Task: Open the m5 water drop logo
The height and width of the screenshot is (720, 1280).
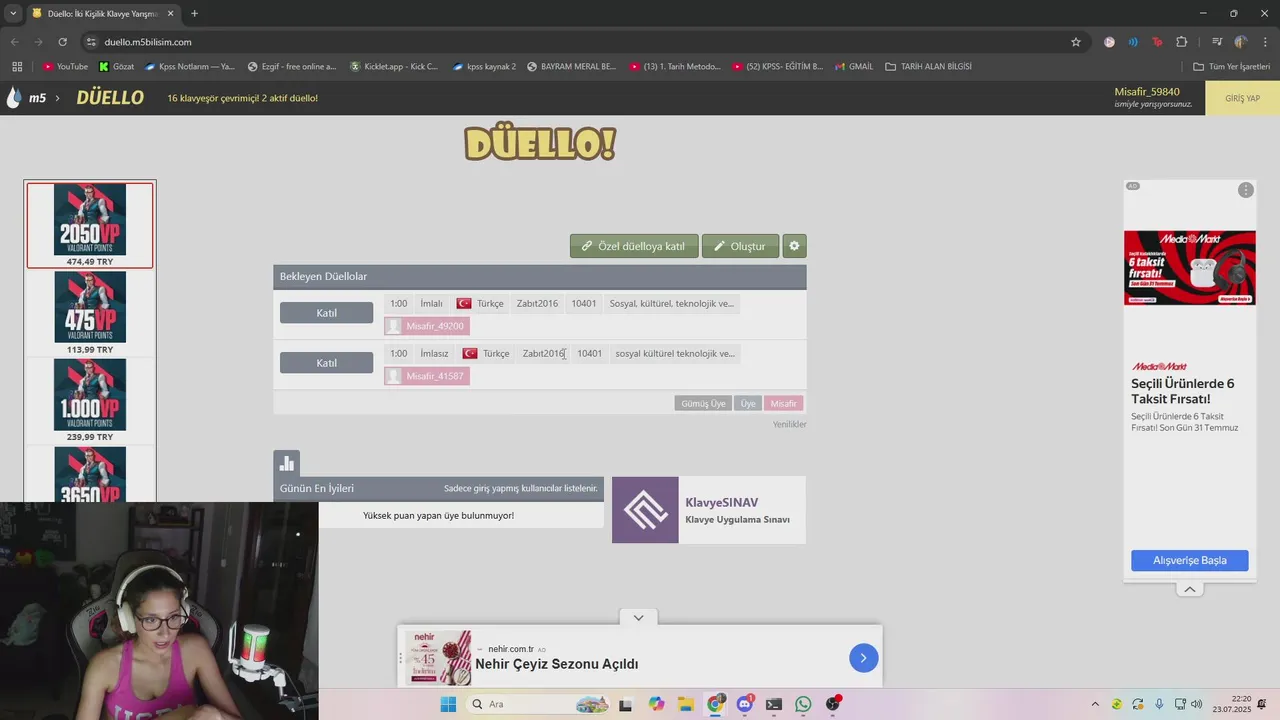Action: 14,98
